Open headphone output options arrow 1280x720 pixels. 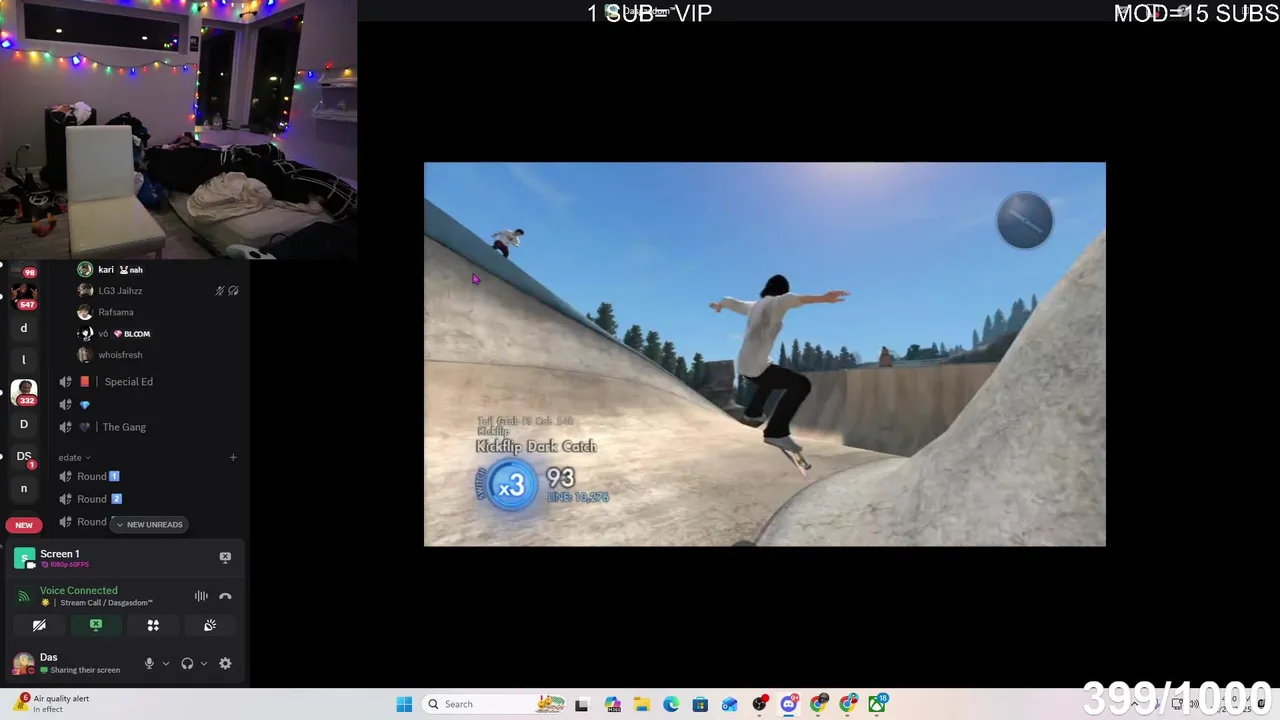click(204, 663)
